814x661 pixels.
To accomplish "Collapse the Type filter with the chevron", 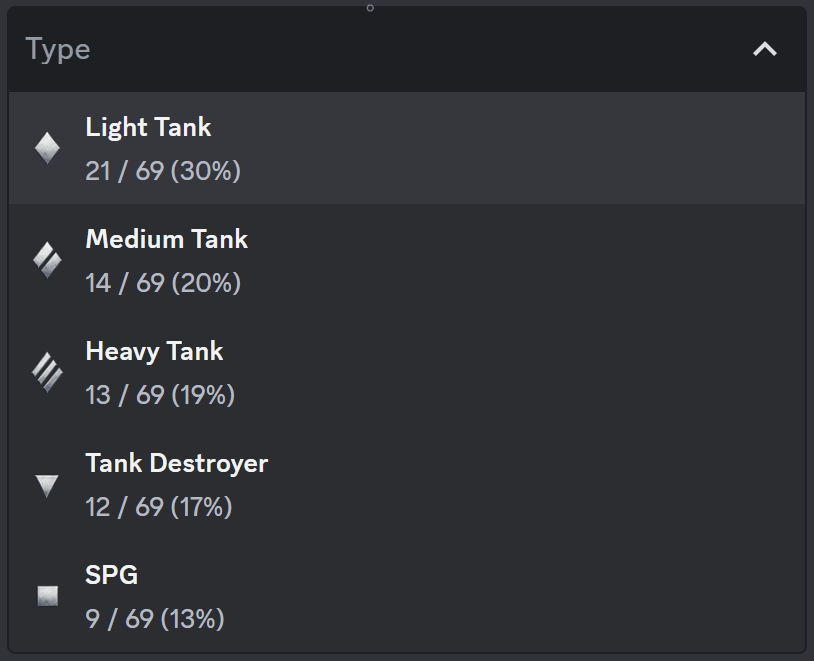I will point(765,49).
